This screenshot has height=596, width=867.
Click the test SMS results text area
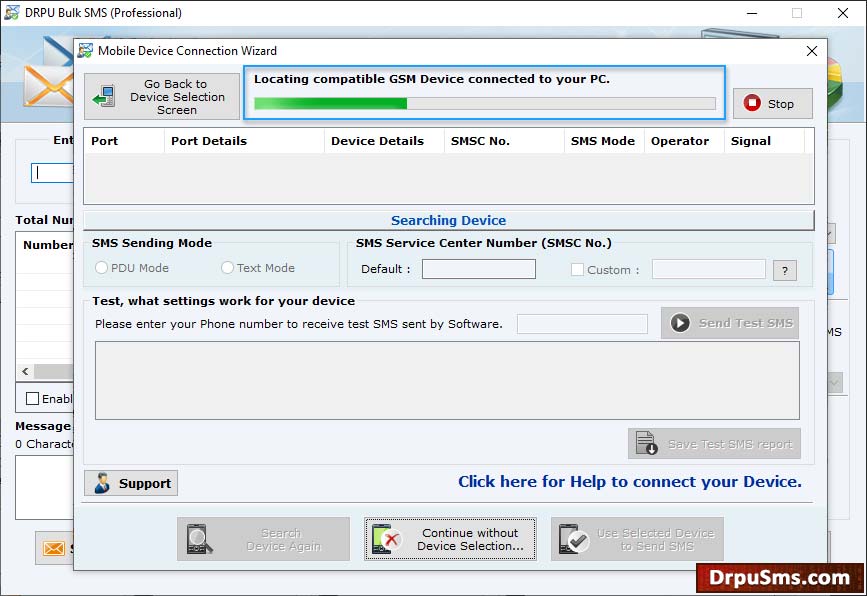(447, 380)
